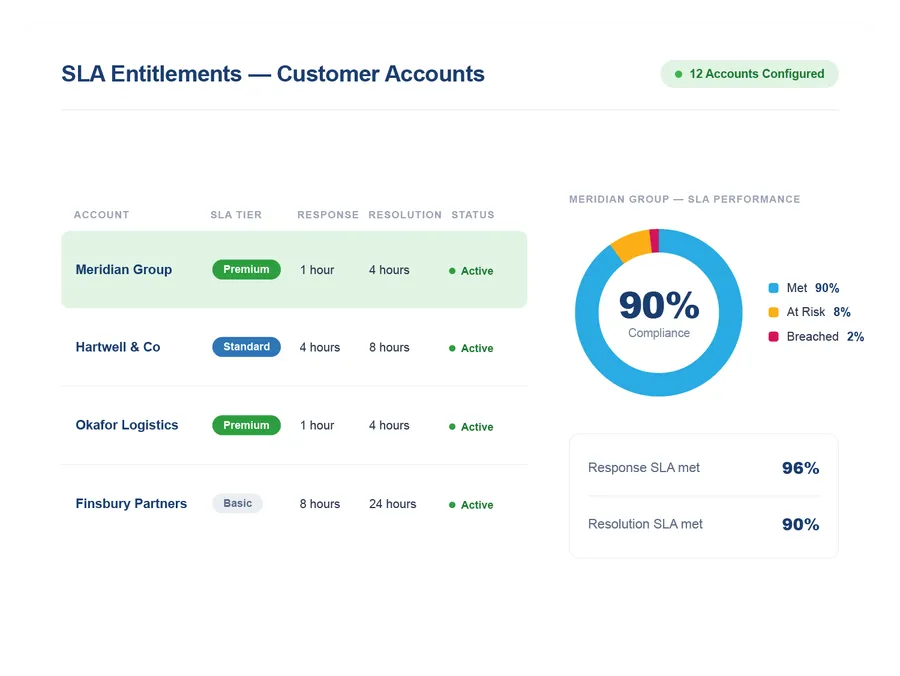Click the 90% Compliance donut center

tap(659, 313)
